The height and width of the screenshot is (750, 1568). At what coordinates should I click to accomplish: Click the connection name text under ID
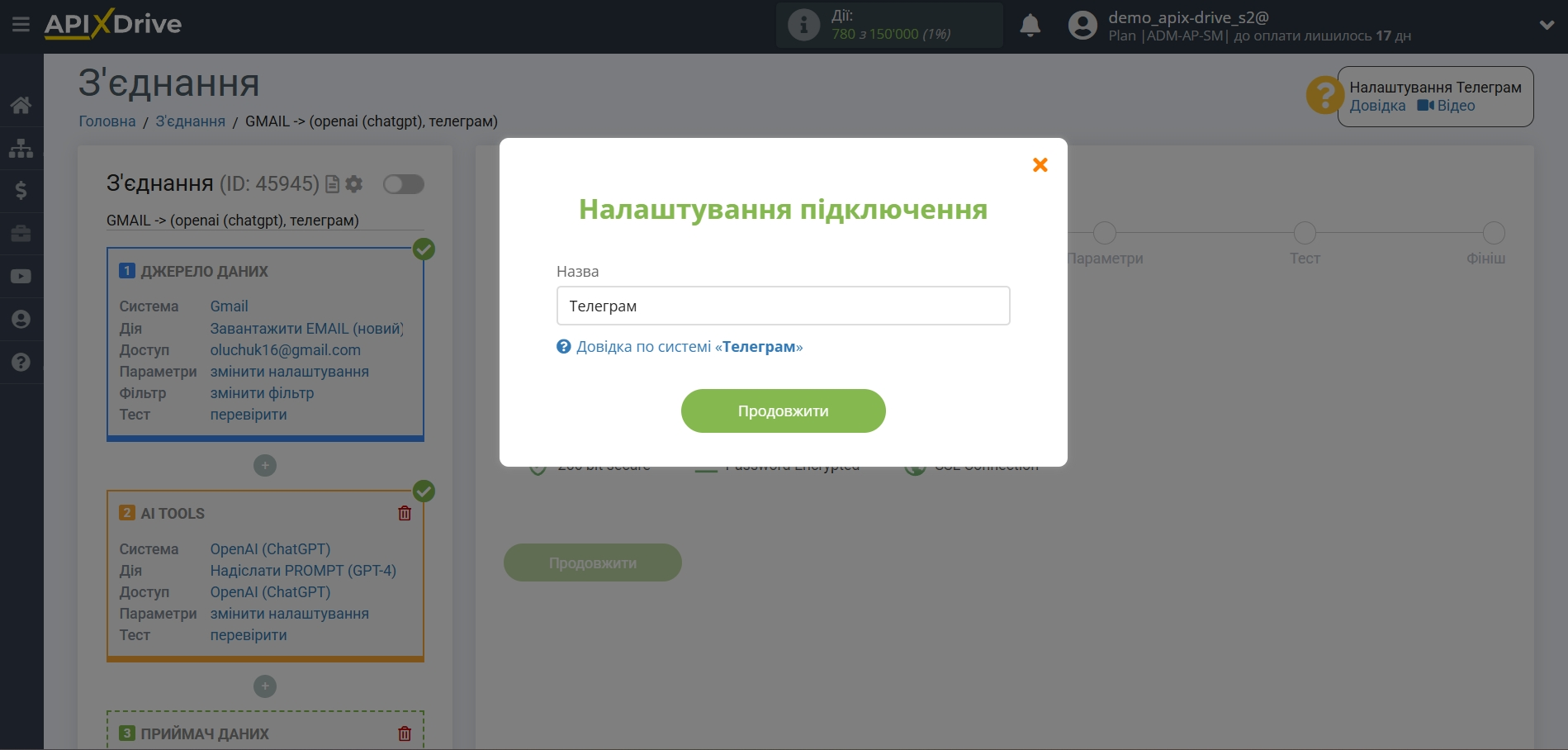point(233,221)
